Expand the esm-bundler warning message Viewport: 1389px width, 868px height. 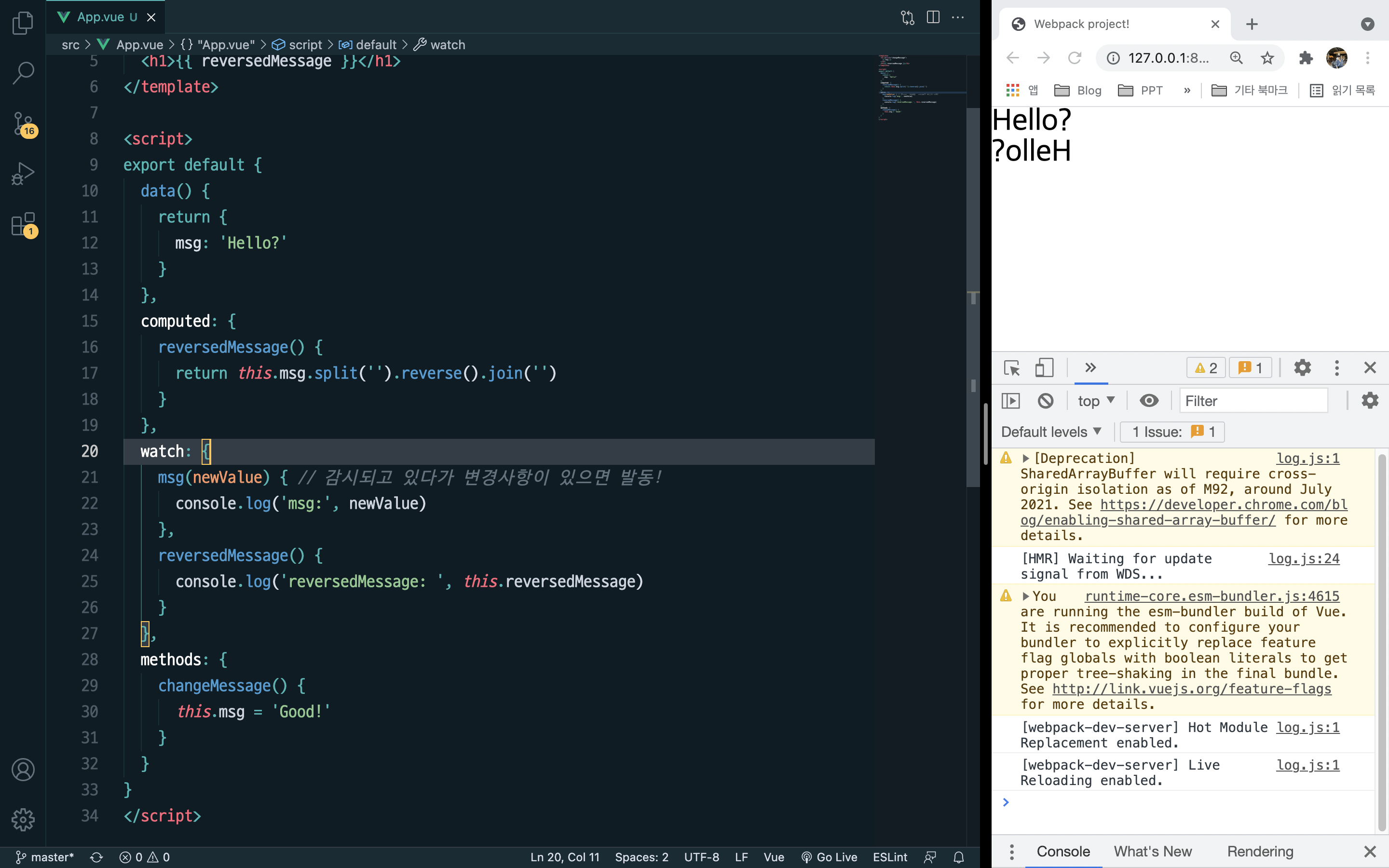pos(1026,597)
